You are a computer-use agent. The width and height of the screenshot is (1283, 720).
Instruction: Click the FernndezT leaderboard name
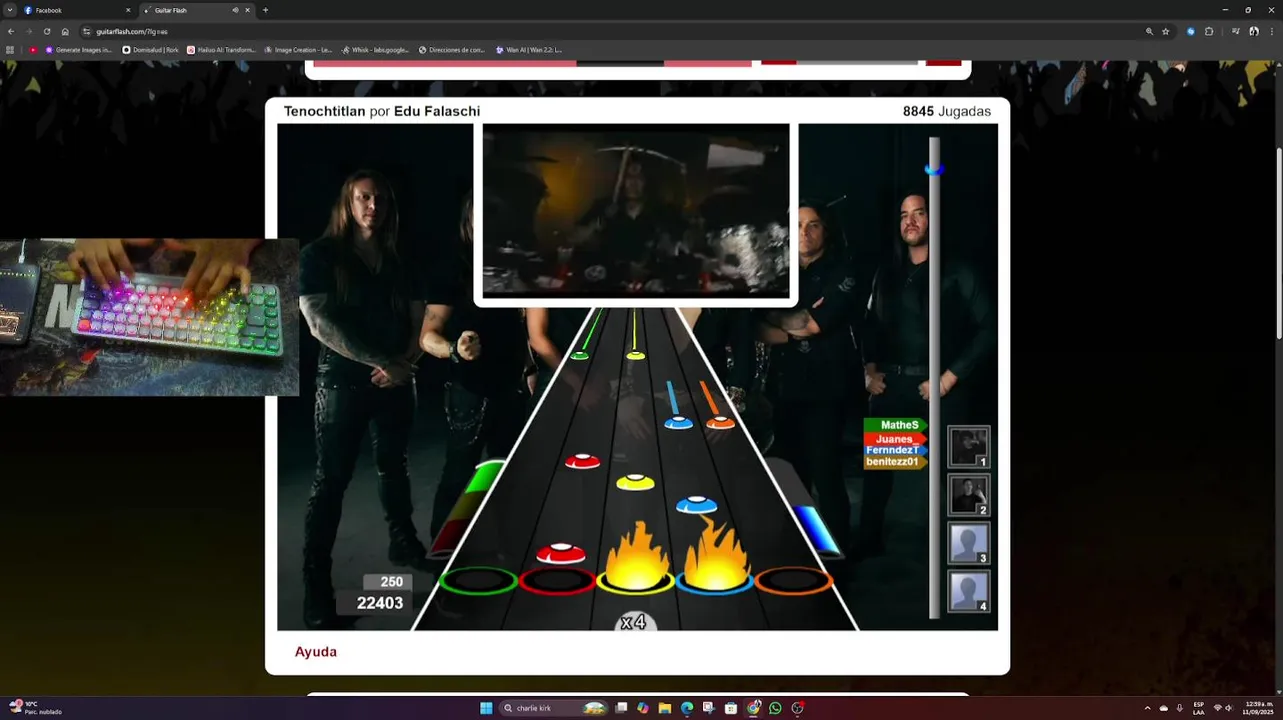click(x=894, y=451)
